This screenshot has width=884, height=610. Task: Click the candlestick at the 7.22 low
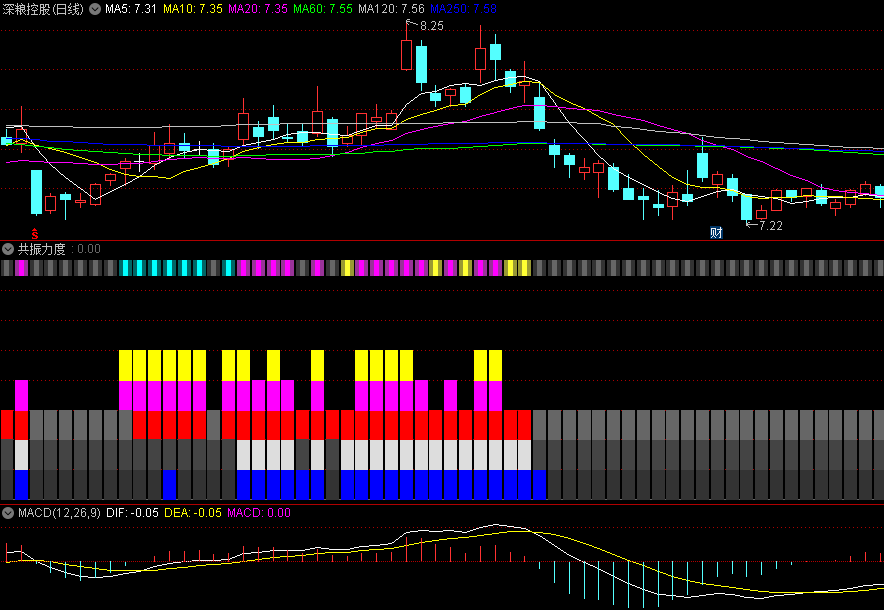point(746,207)
